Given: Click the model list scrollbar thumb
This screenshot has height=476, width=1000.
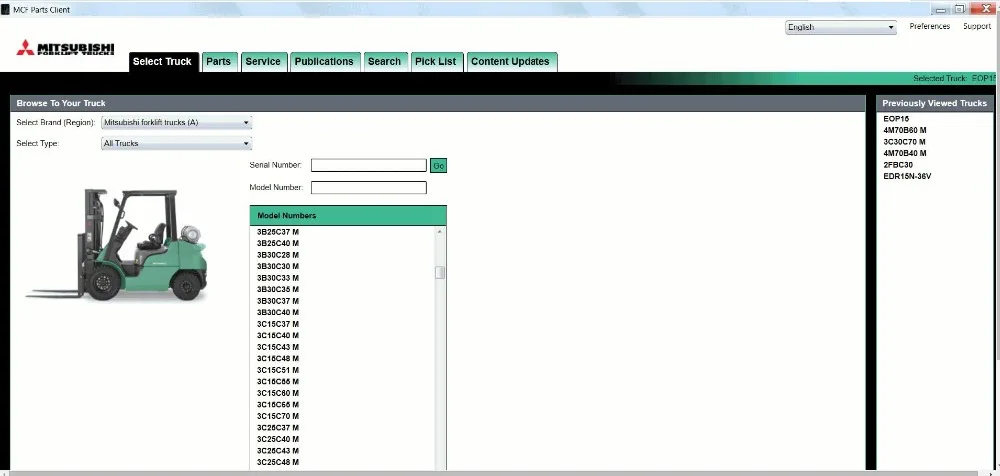Looking at the screenshot, I should tap(439, 272).
